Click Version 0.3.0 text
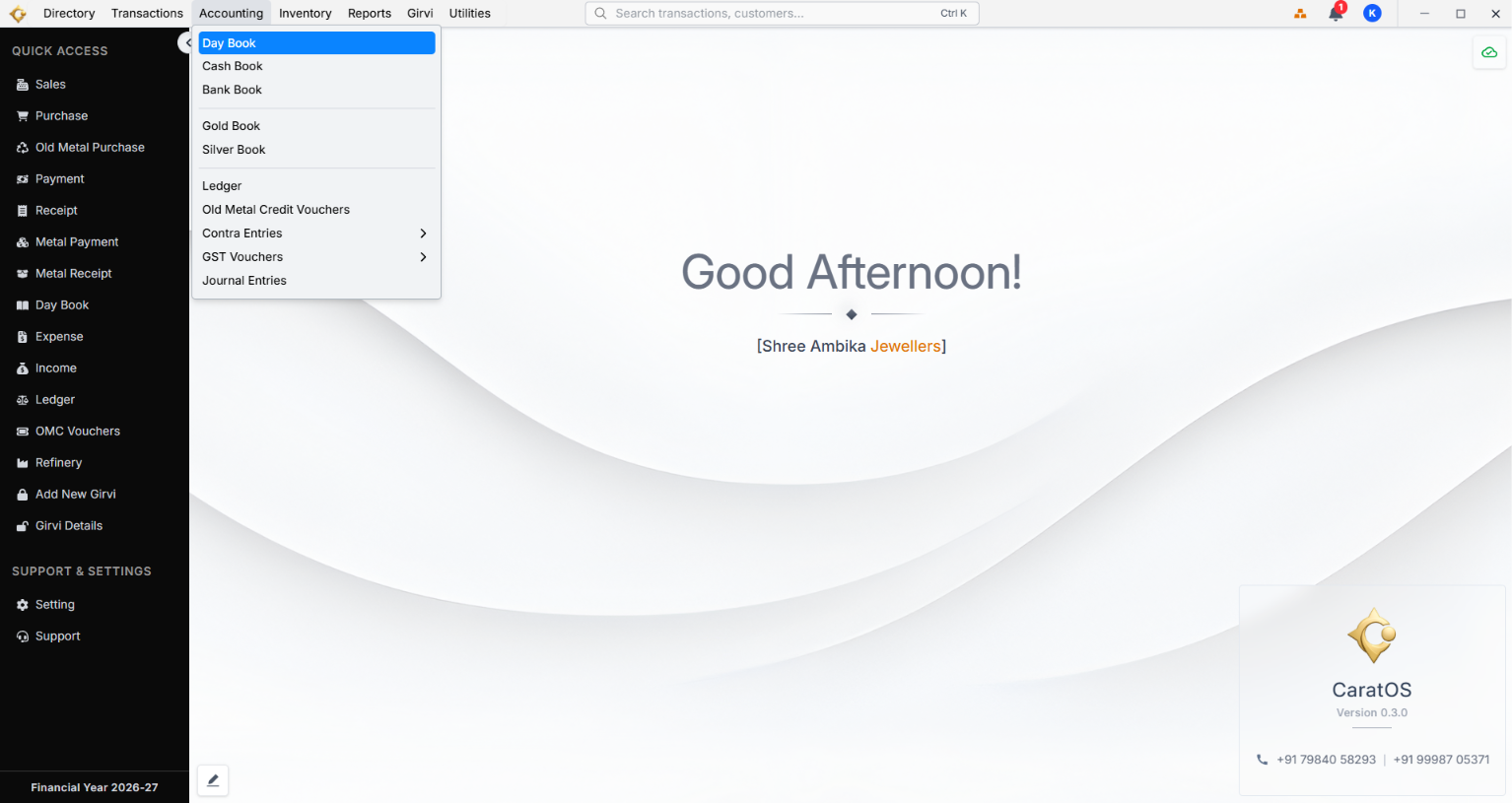 [1372, 712]
